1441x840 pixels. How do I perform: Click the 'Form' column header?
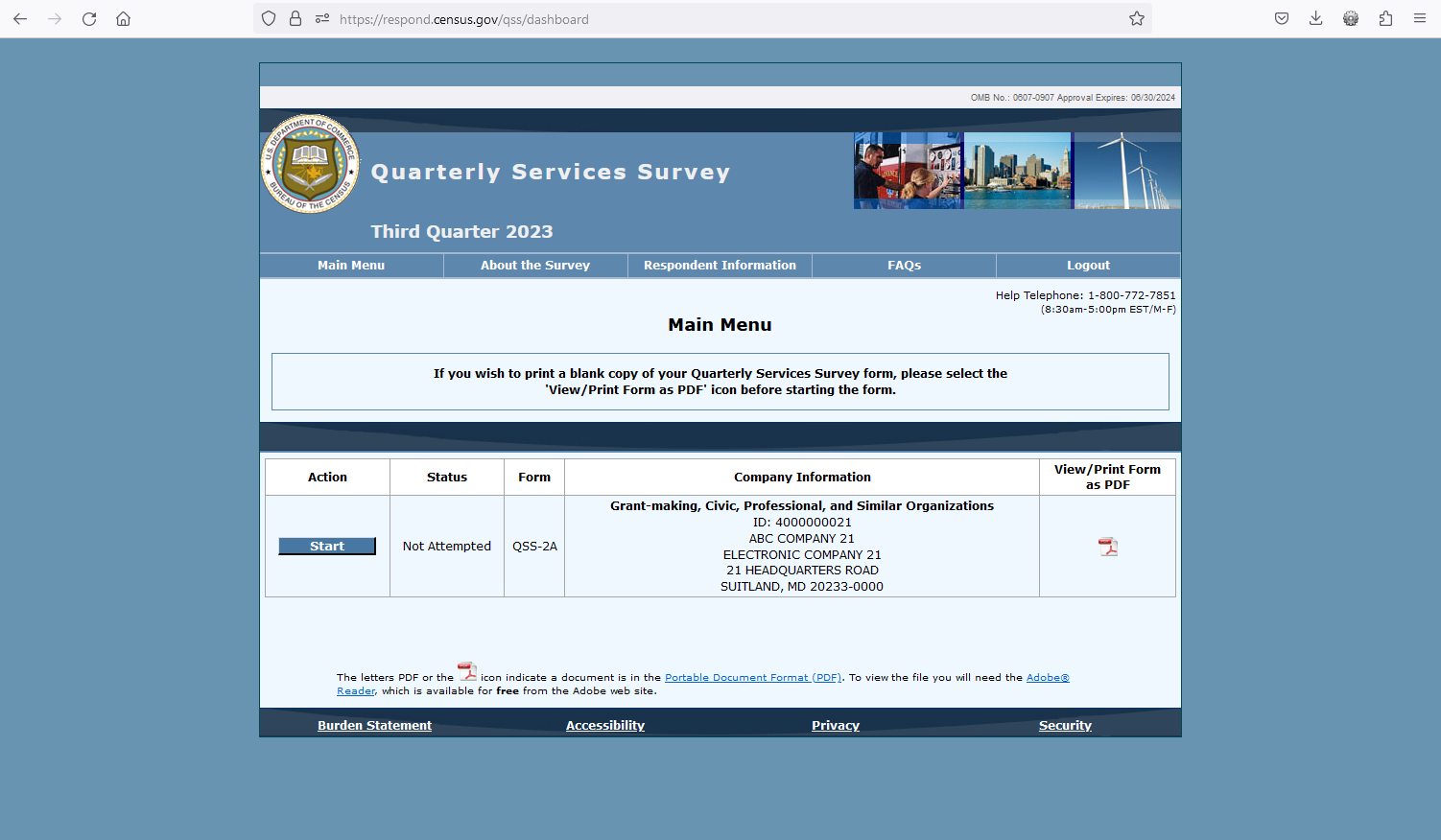(534, 478)
